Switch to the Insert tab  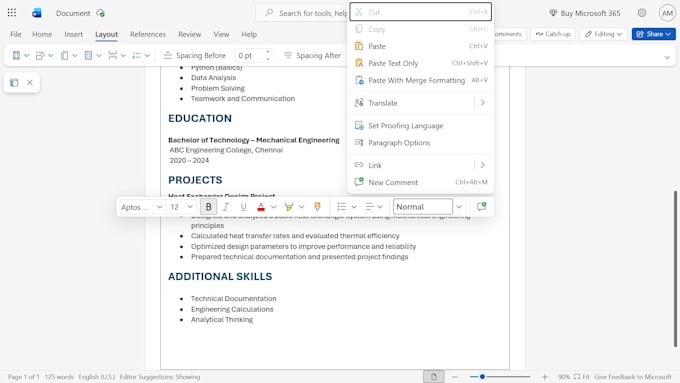pos(73,34)
